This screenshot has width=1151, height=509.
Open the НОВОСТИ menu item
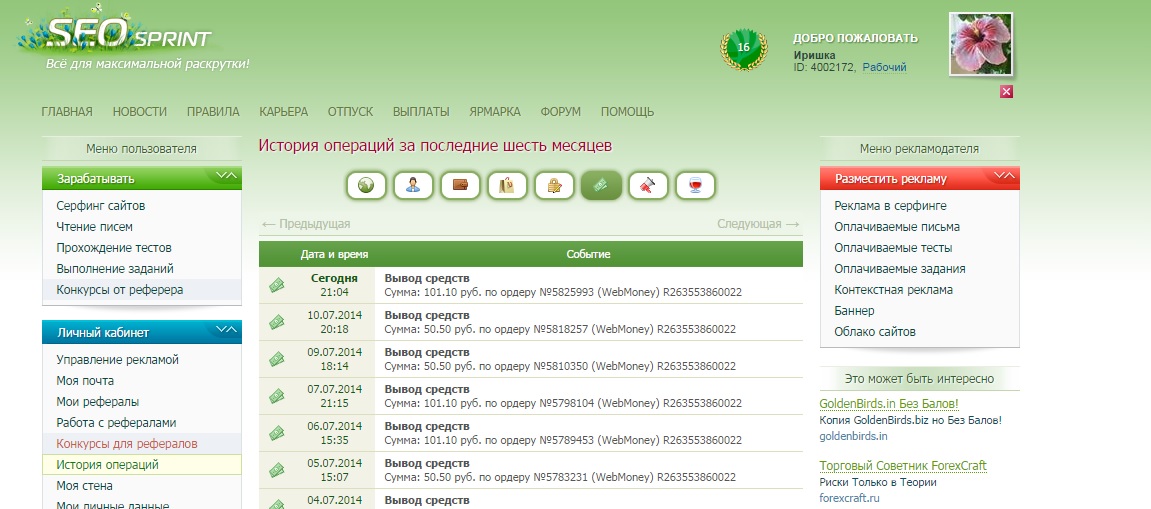click(139, 112)
